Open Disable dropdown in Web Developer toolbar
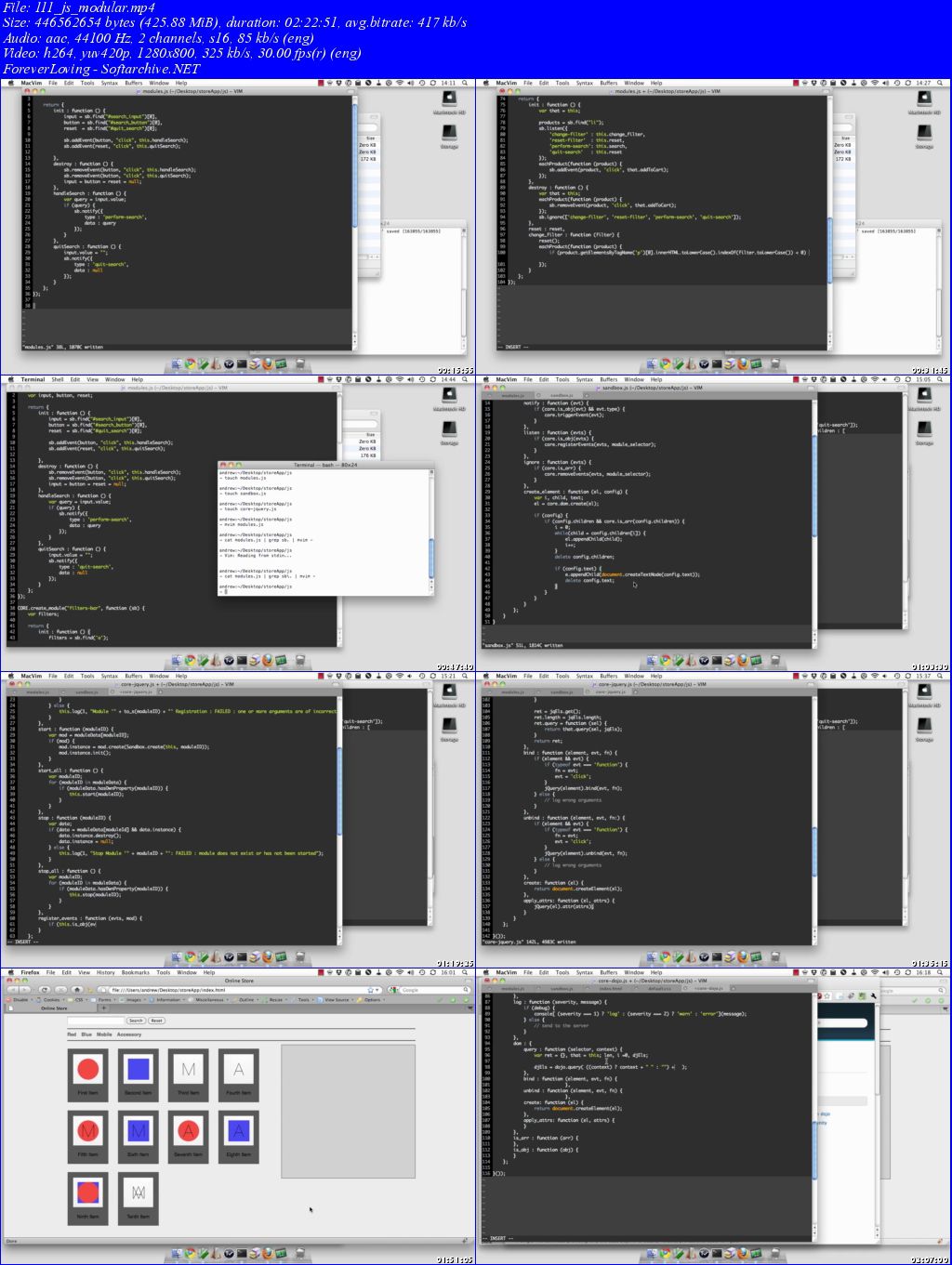The width and height of the screenshot is (952, 1265). (20, 1000)
